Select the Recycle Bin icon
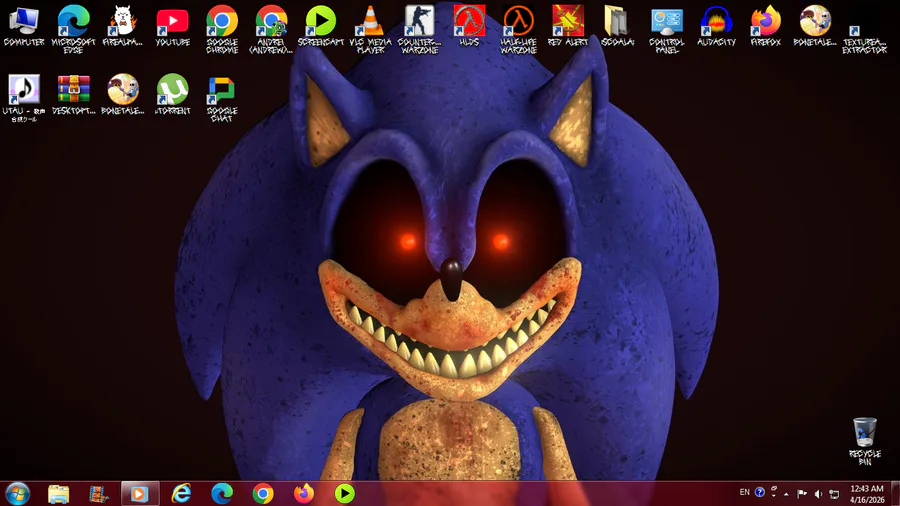This screenshot has height=506, width=900. pyautogui.click(x=864, y=441)
